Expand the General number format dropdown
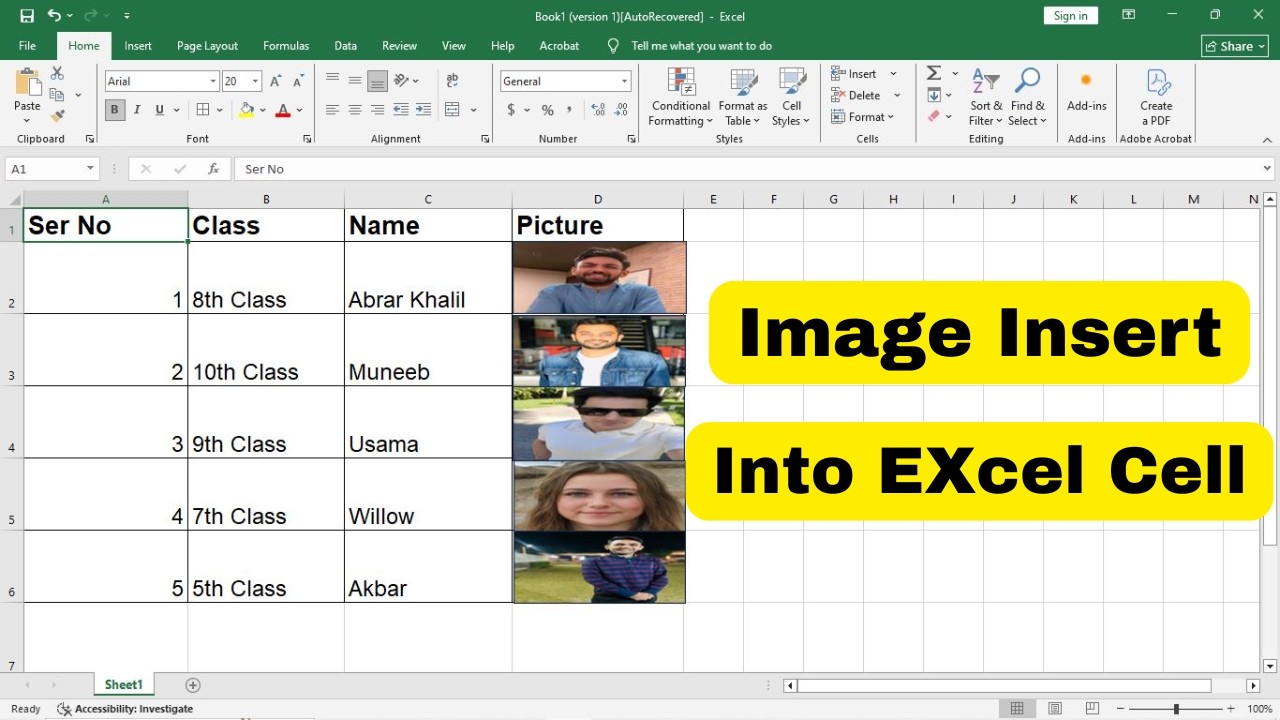 [x=625, y=81]
